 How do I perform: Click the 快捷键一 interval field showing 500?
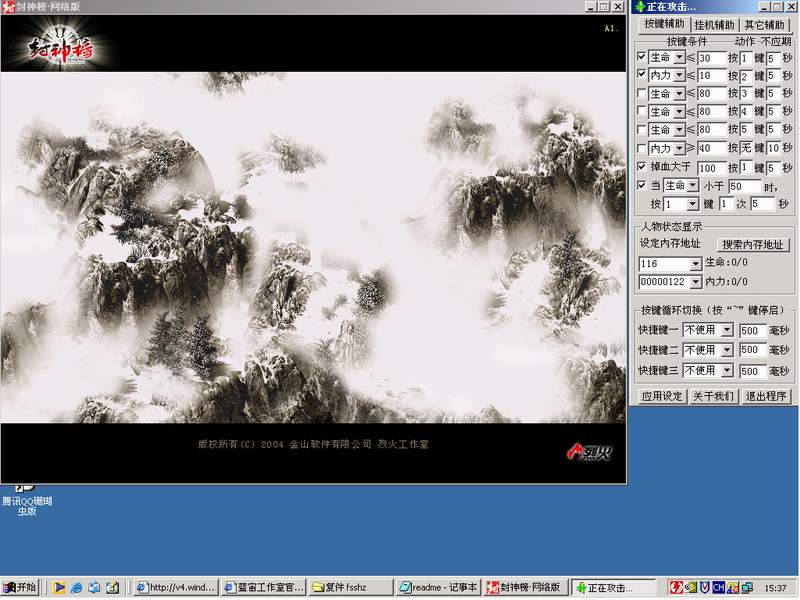tap(753, 331)
